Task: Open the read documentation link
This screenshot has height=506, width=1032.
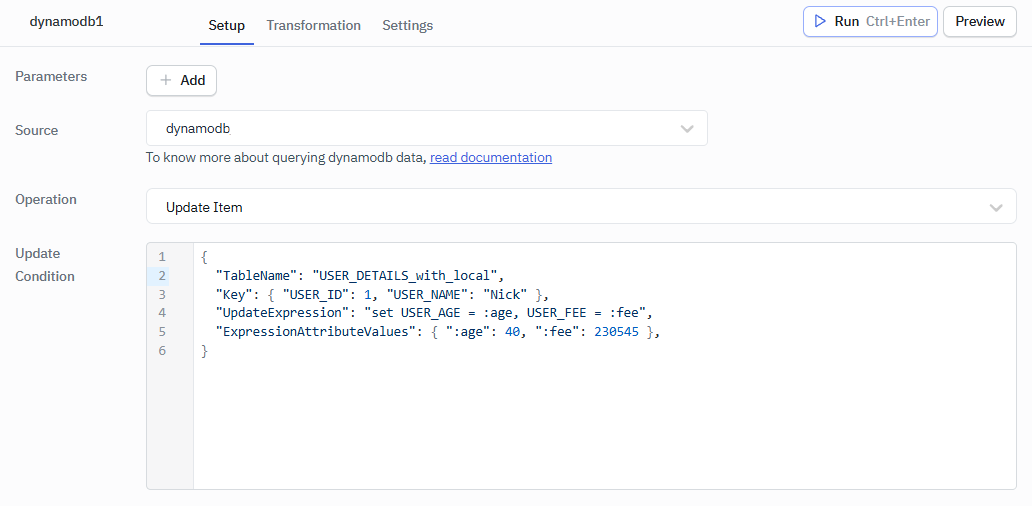Action: [x=490, y=157]
